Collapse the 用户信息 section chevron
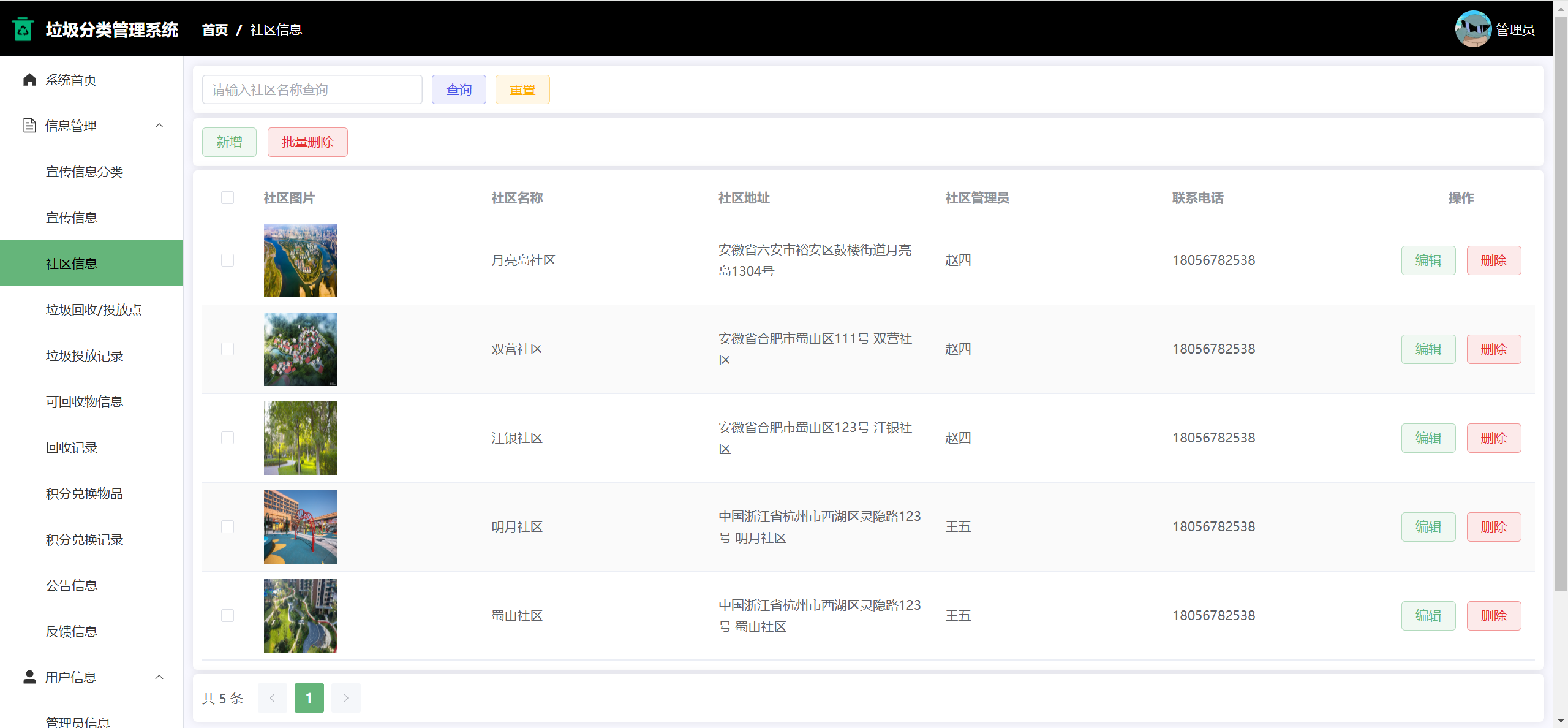Screen dimensions: 1568x728 click(159, 677)
